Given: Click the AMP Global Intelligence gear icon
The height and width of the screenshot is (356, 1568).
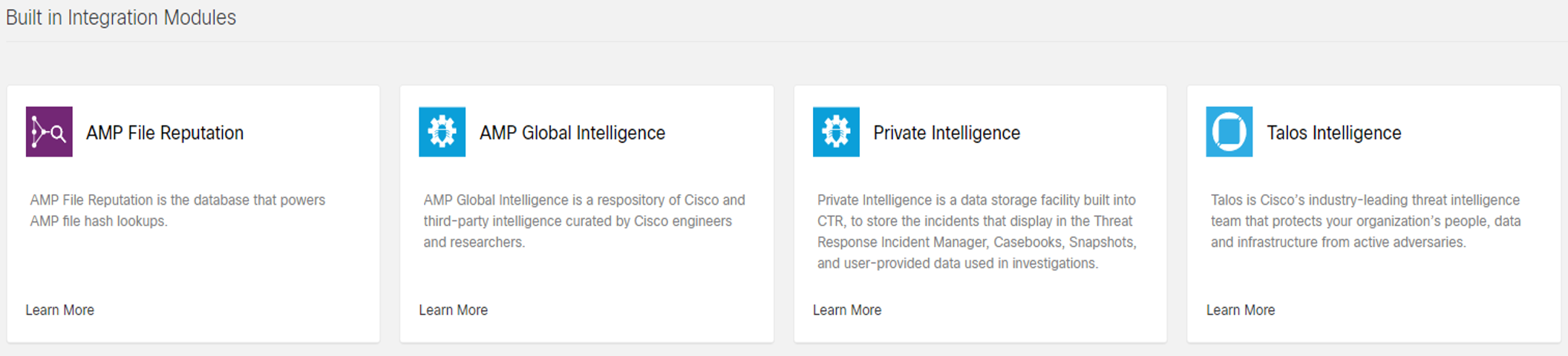Looking at the screenshot, I should pos(442,132).
